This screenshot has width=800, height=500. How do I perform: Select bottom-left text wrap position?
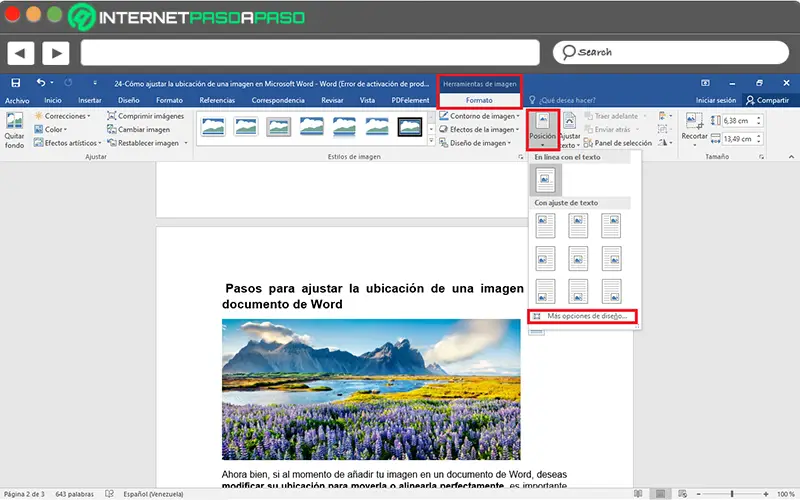[545, 291]
